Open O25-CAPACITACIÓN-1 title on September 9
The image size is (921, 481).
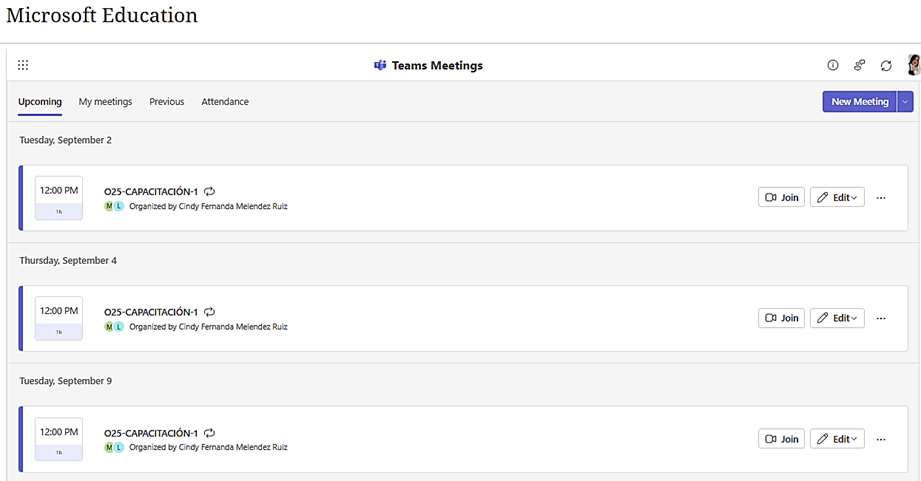151,433
